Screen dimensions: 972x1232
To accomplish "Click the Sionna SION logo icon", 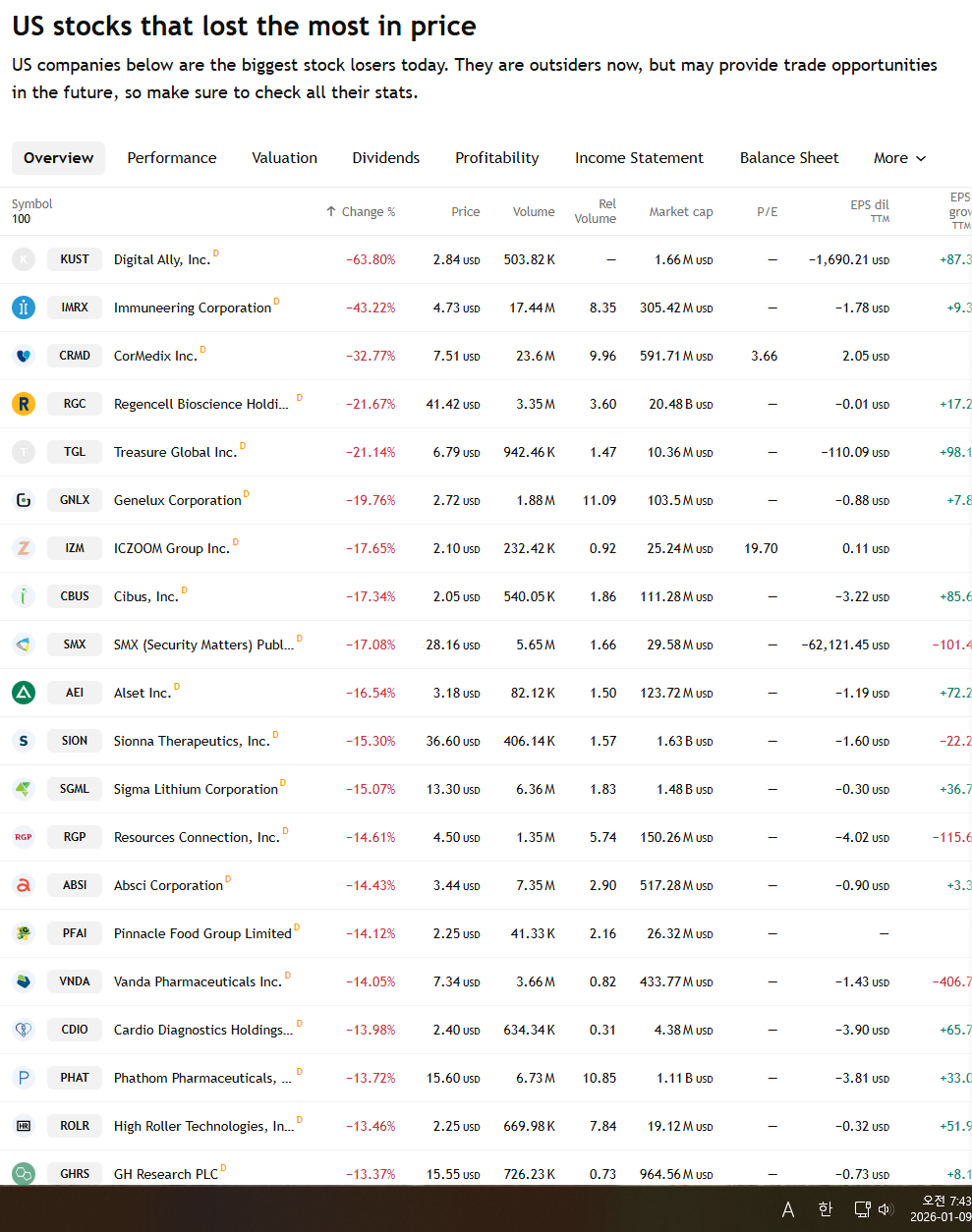I will pyautogui.click(x=24, y=741).
